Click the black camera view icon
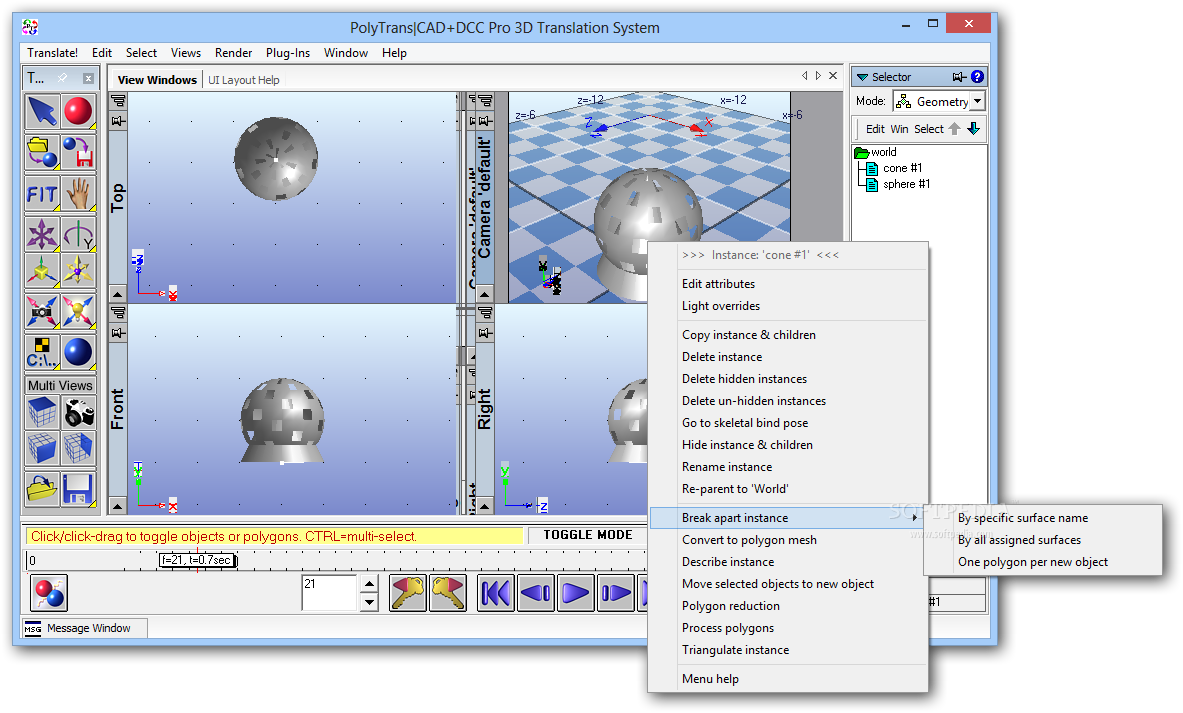This screenshot has width=1183, height=713. click(78, 413)
